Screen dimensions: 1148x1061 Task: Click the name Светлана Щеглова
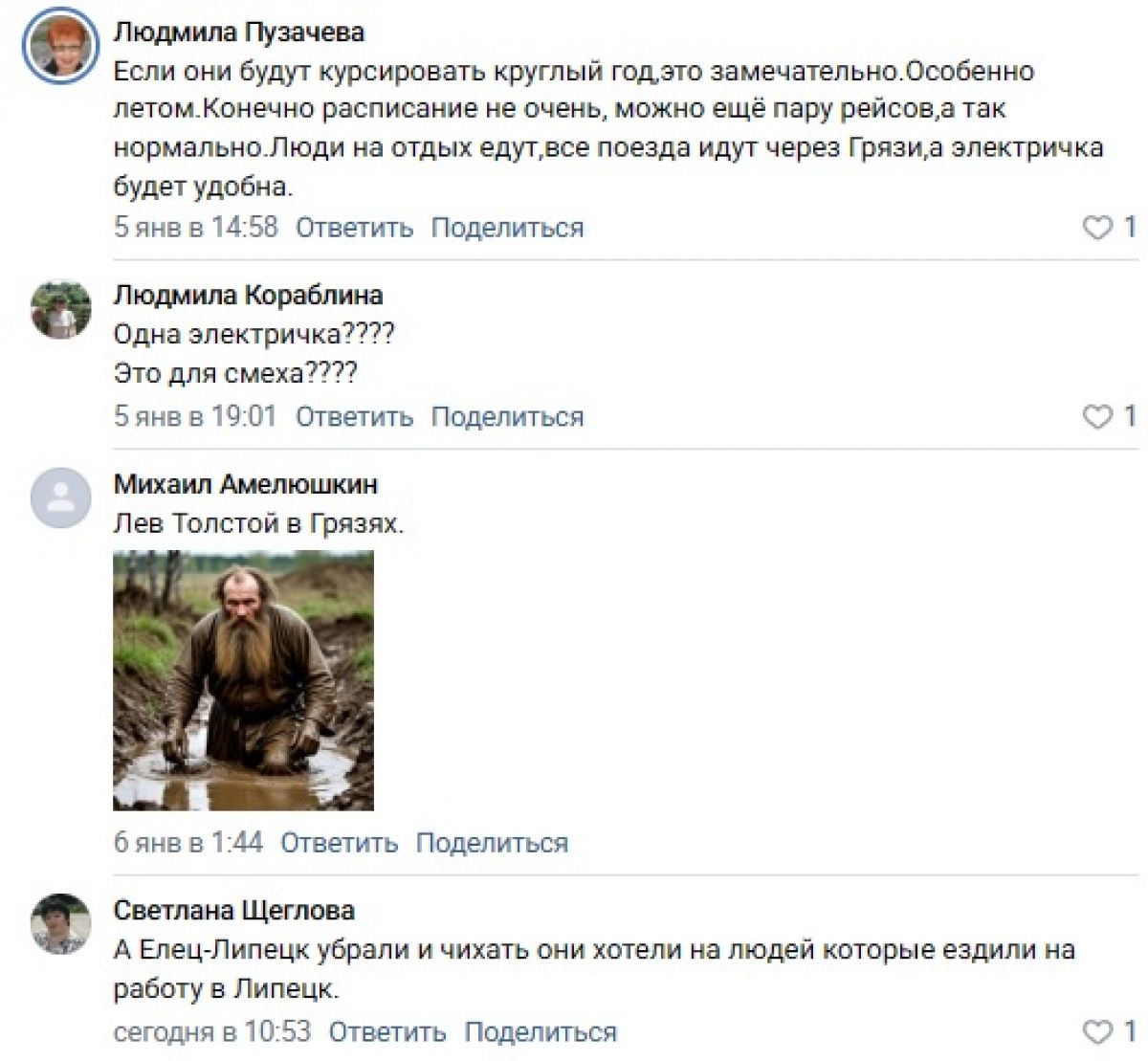pos(234,910)
